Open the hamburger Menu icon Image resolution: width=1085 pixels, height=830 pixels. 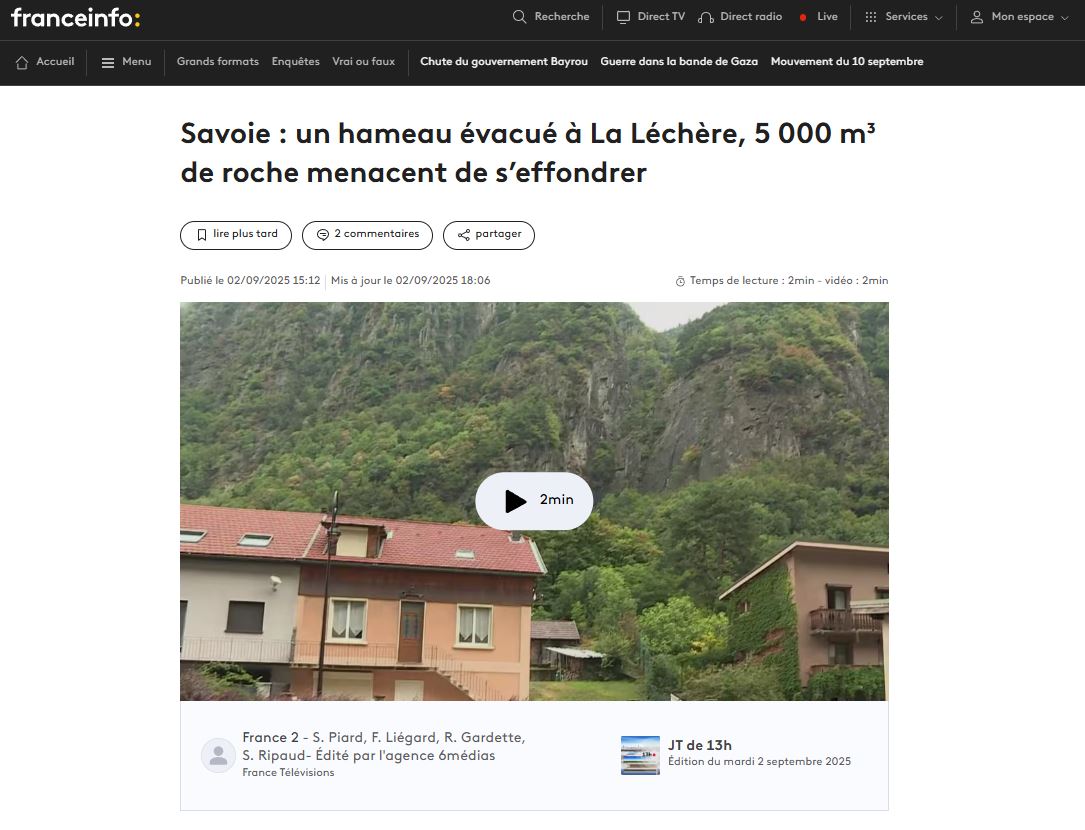pos(108,62)
